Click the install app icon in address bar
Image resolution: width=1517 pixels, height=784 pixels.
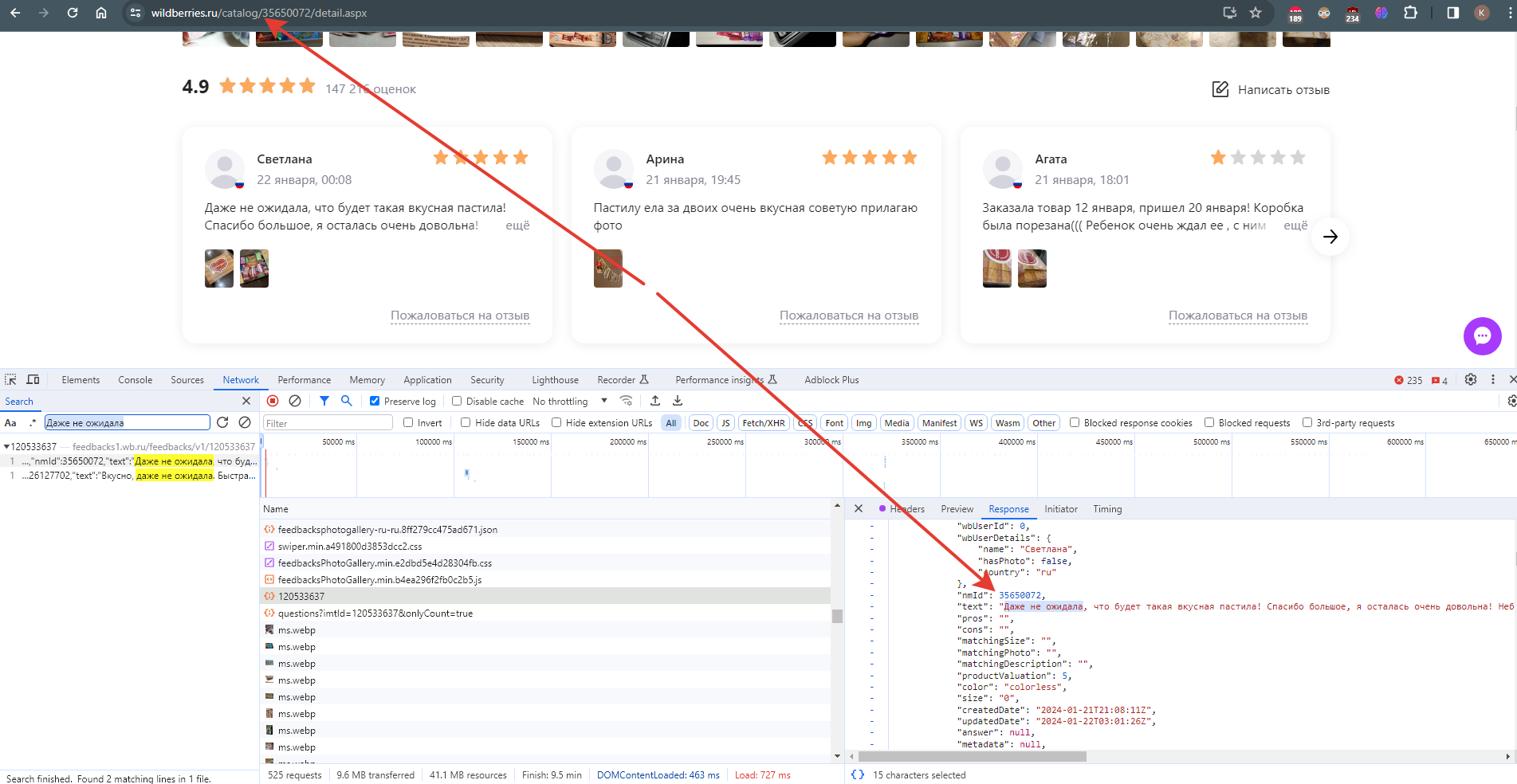click(1230, 13)
